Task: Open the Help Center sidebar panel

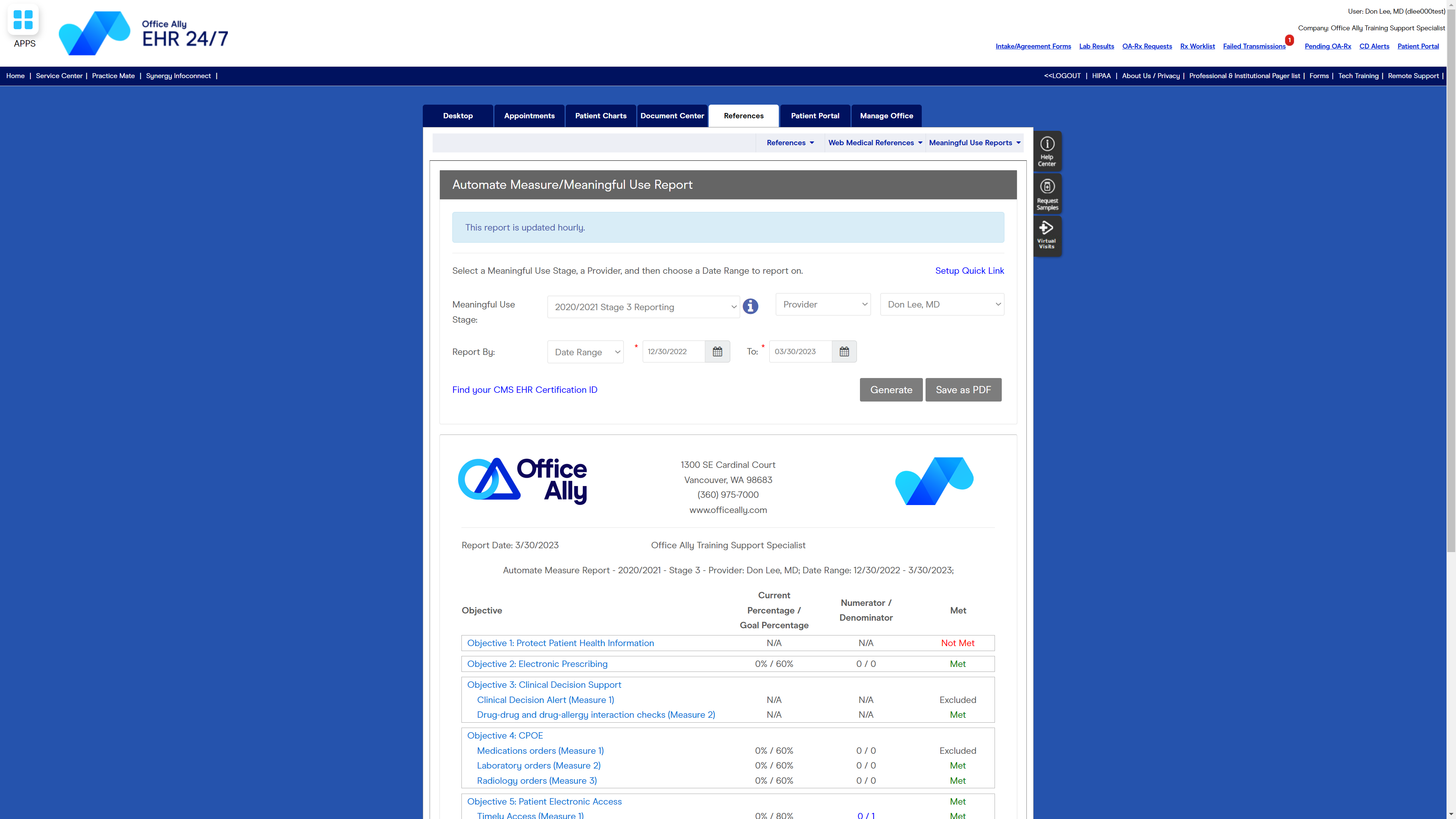Action: 1047,151
